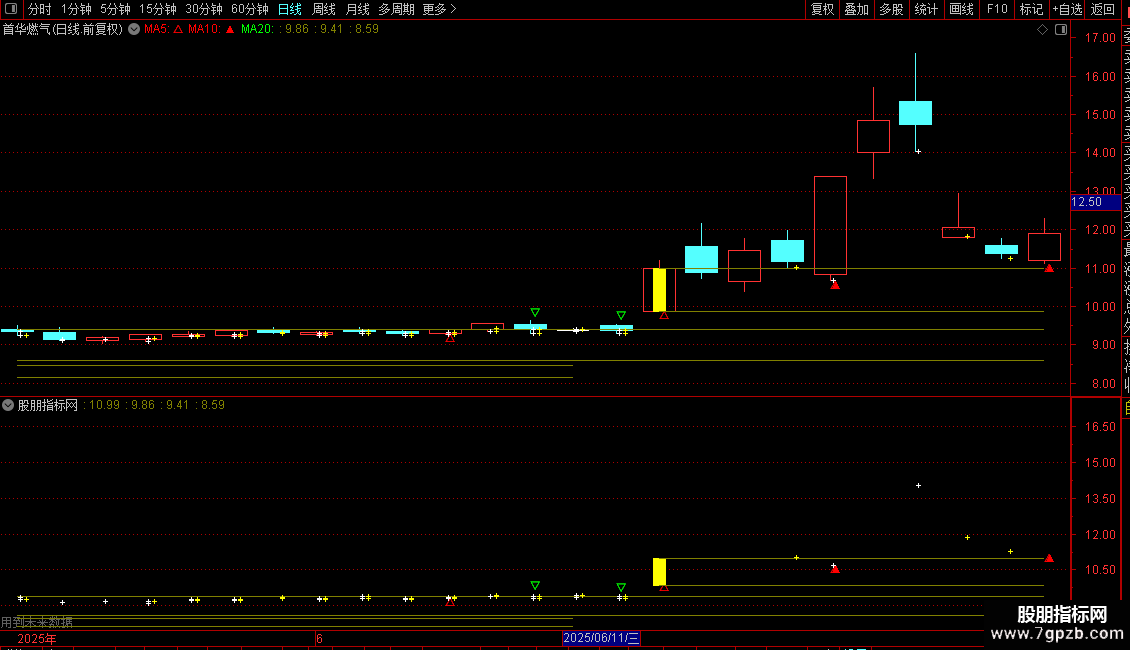This screenshot has height=650, width=1130.
Task: Click the 2025年 label on time axis
Action: coord(37,638)
